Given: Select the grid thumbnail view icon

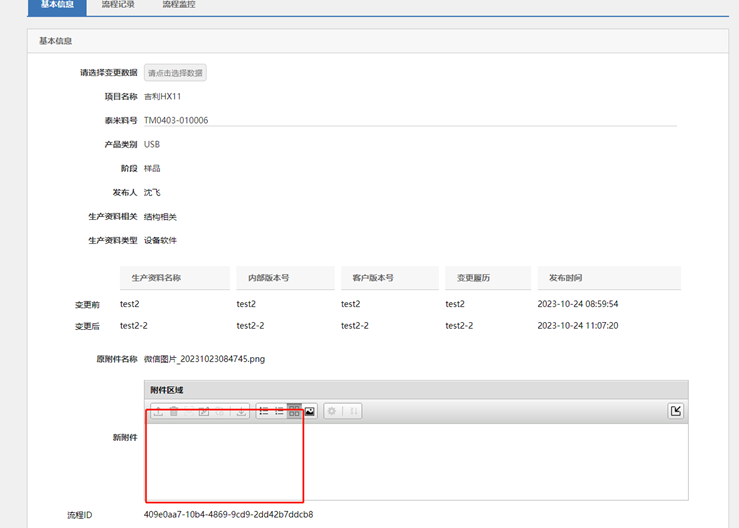Looking at the screenshot, I should (x=294, y=412).
